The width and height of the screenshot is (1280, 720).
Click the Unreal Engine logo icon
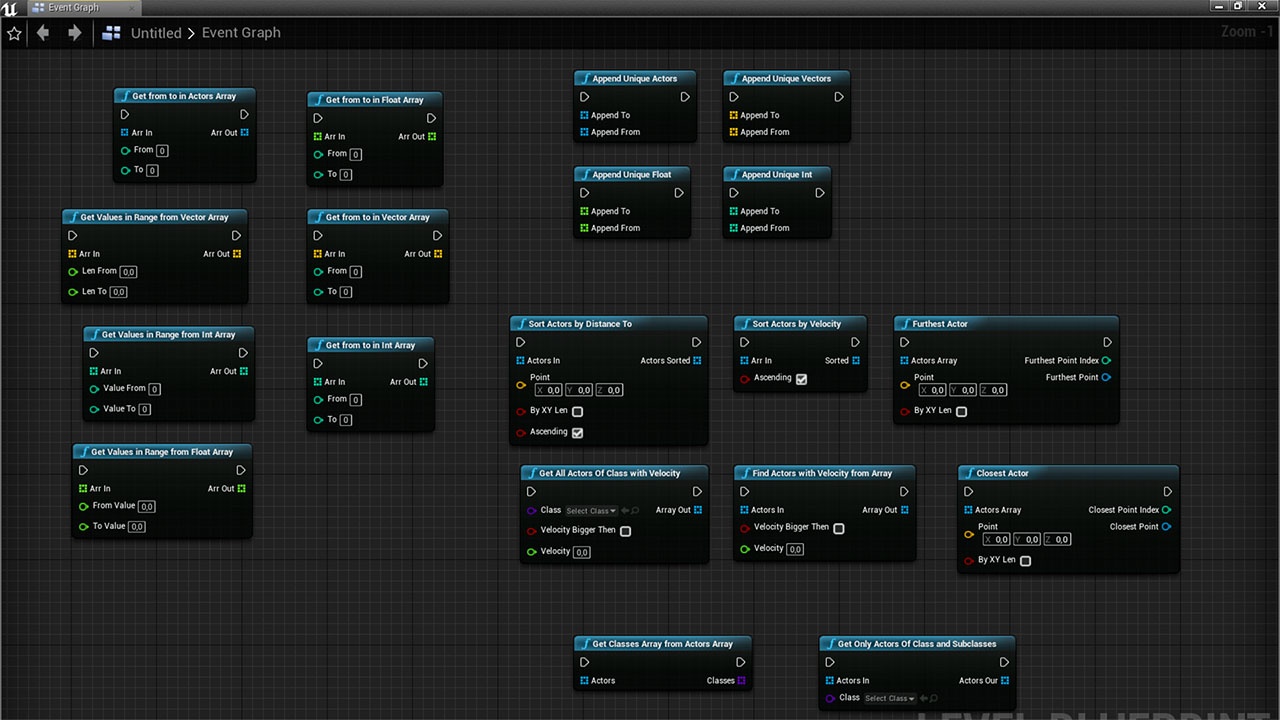(x=10, y=7)
